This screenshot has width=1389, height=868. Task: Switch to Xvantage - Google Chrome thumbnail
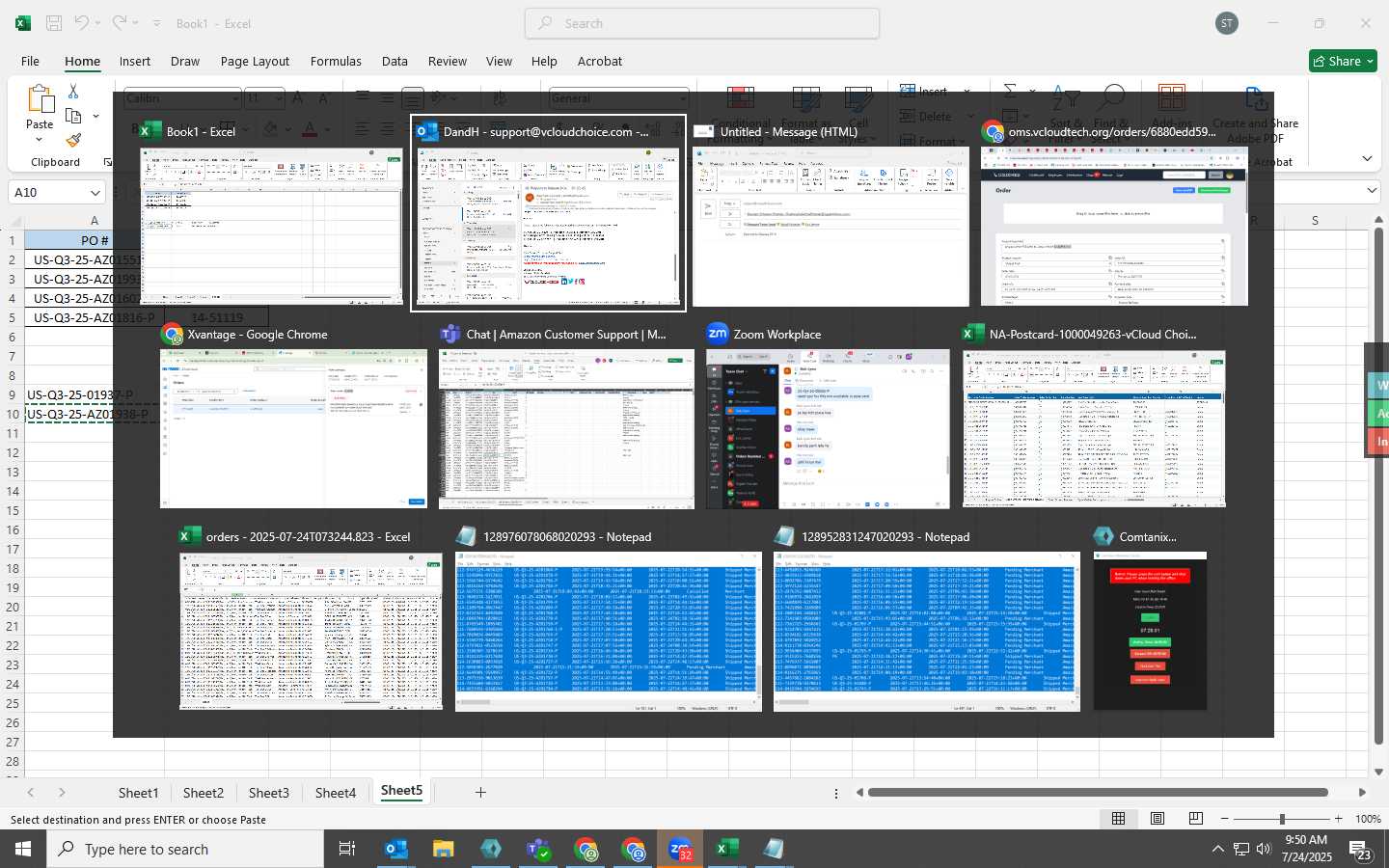coord(293,417)
